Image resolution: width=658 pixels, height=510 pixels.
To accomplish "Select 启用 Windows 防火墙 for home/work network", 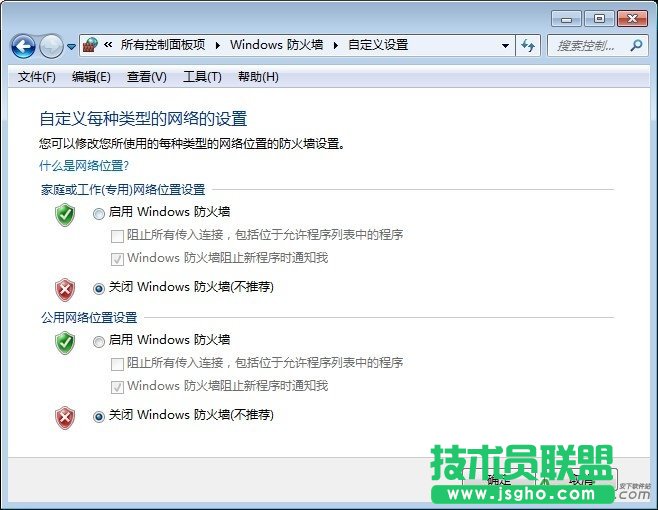I will (x=99, y=213).
